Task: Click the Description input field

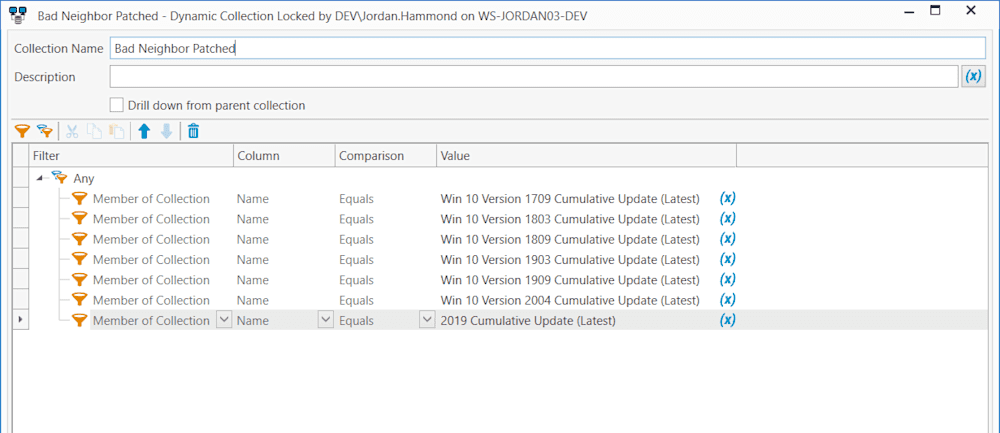Action: pyautogui.click(x=534, y=77)
